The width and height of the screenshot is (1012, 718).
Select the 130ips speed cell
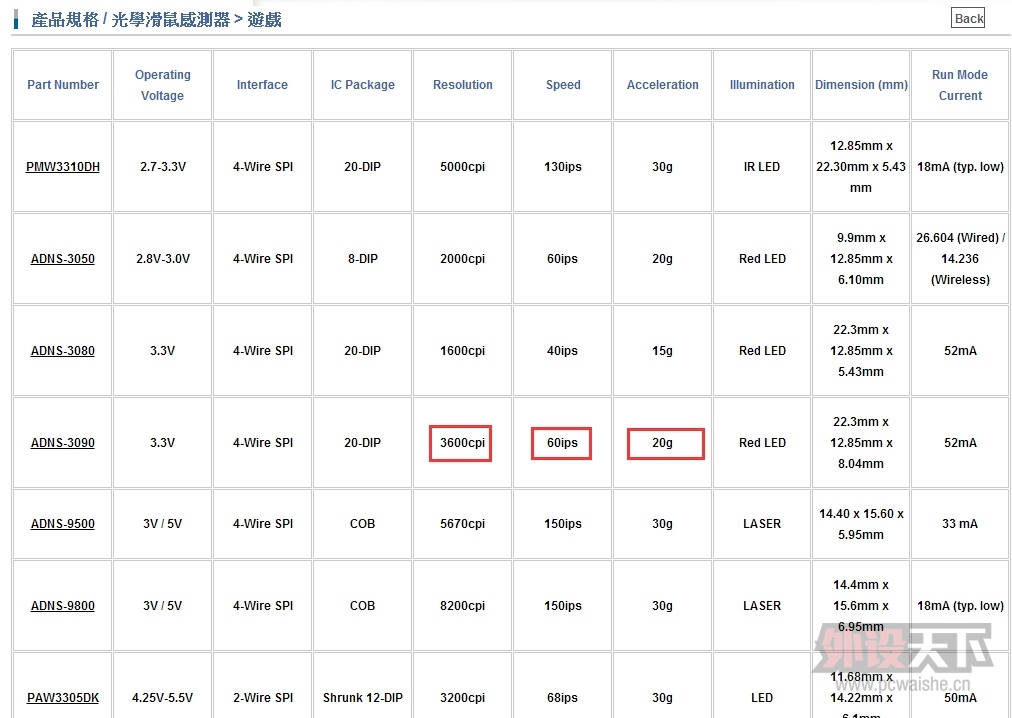click(x=563, y=167)
